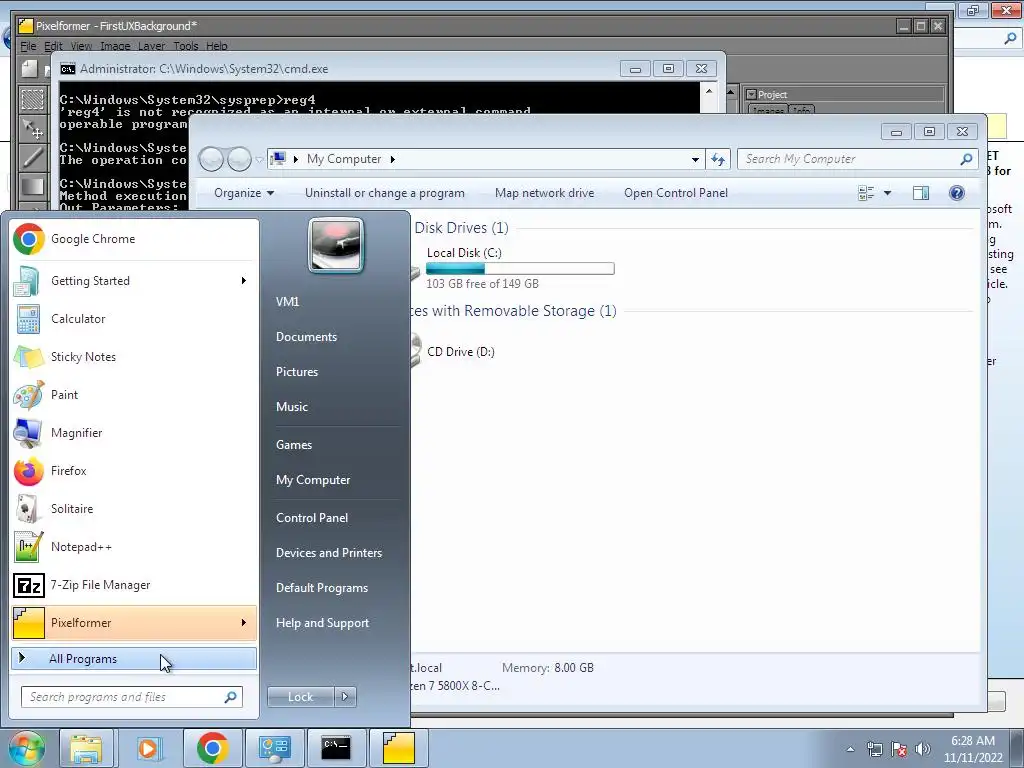This screenshot has width=1024, height=768.
Task: Expand All Programs in the Start menu
Action: coord(134,659)
